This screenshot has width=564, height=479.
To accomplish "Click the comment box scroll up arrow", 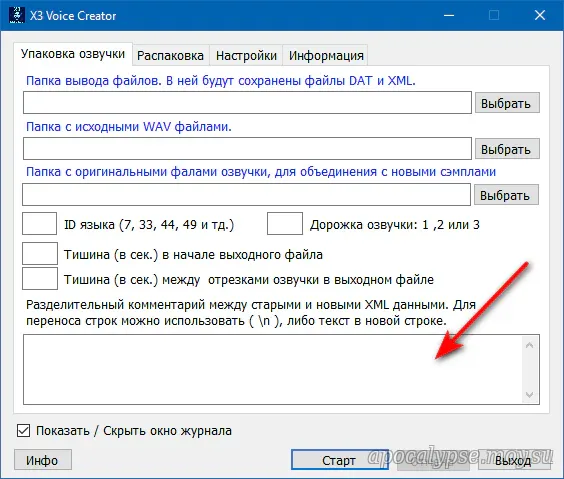I will (529, 345).
